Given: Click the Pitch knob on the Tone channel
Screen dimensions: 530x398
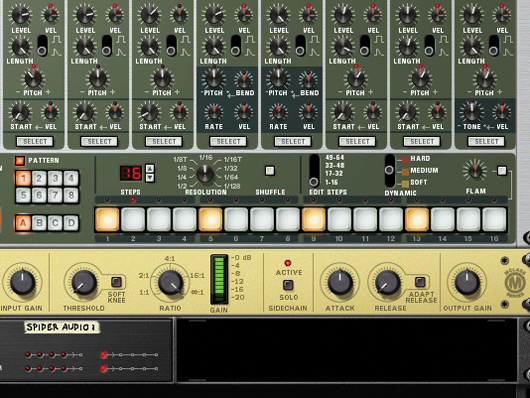Looking at the screenshot, I should [484, 78].
